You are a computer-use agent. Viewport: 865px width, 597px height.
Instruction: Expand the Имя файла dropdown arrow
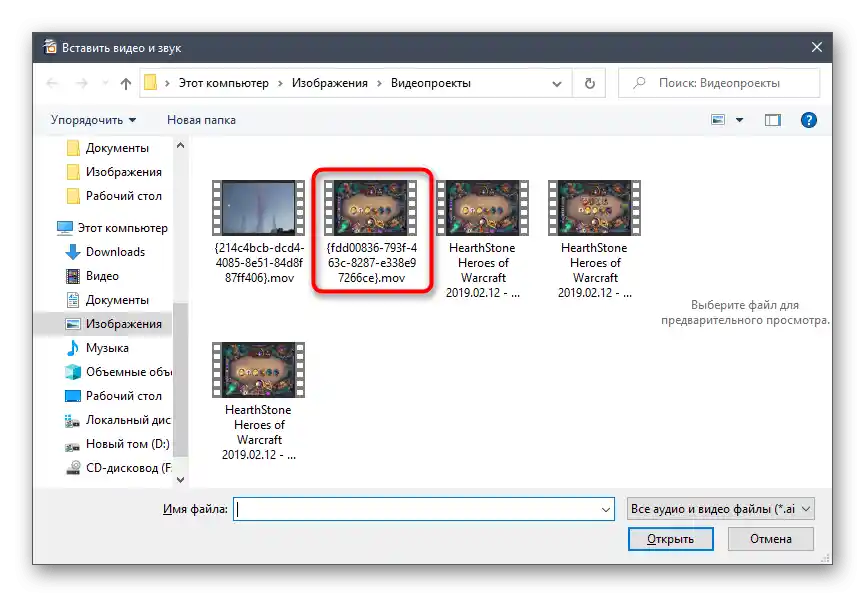(x=606, y=509)
